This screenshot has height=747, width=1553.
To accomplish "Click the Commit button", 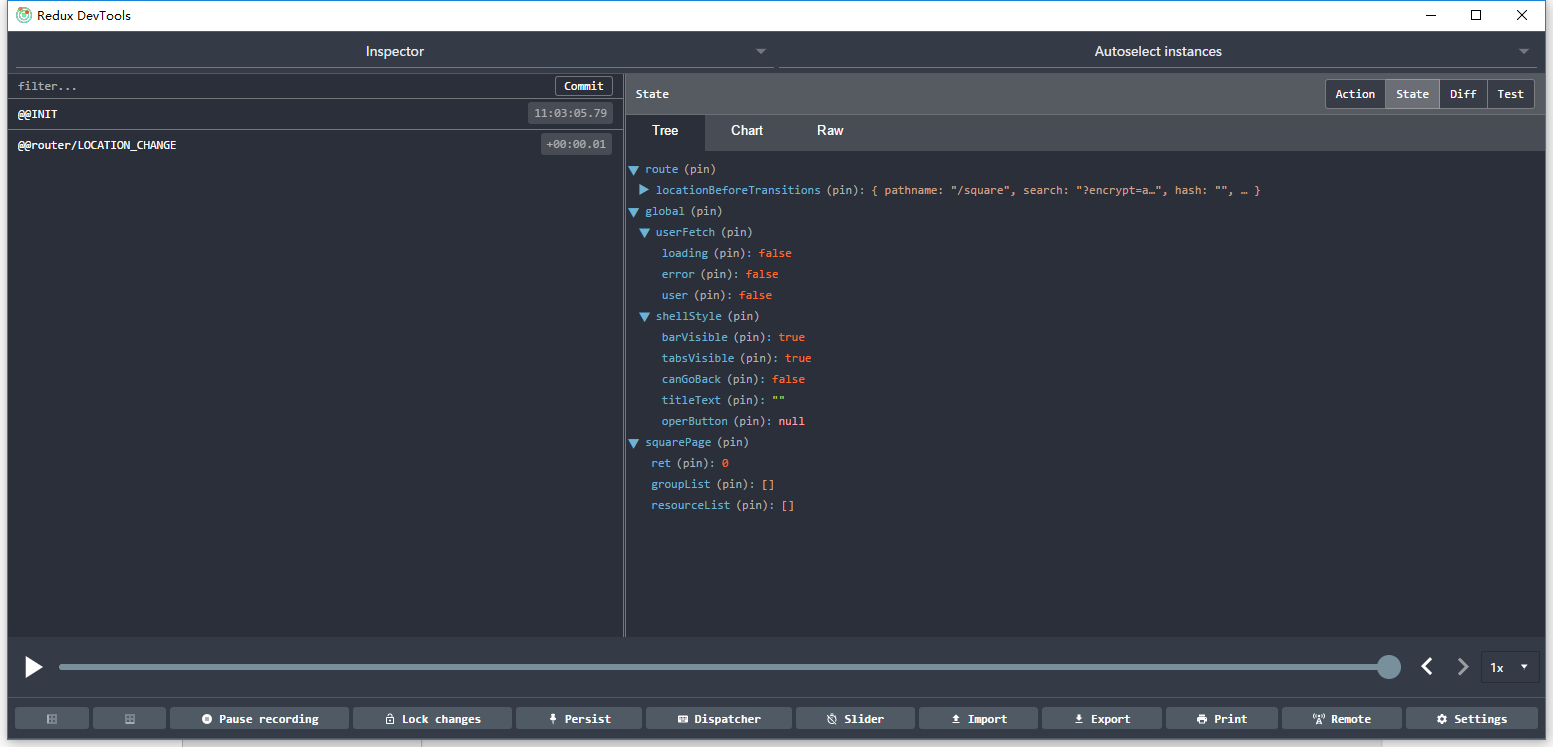I will pyautogui.click(x=584, y=86).
